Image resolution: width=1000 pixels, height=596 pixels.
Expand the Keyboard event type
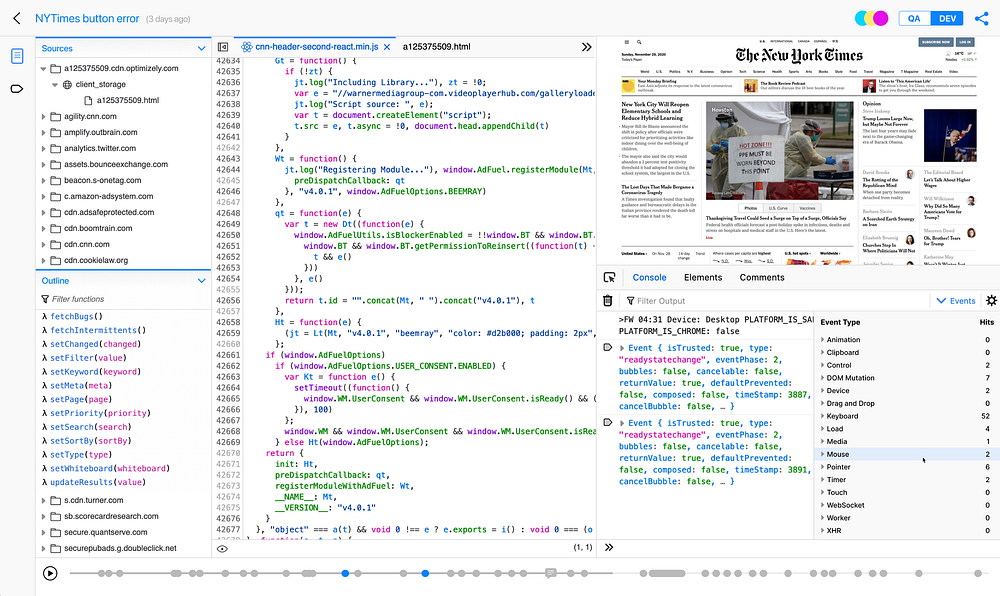click(x=822, y=416)
